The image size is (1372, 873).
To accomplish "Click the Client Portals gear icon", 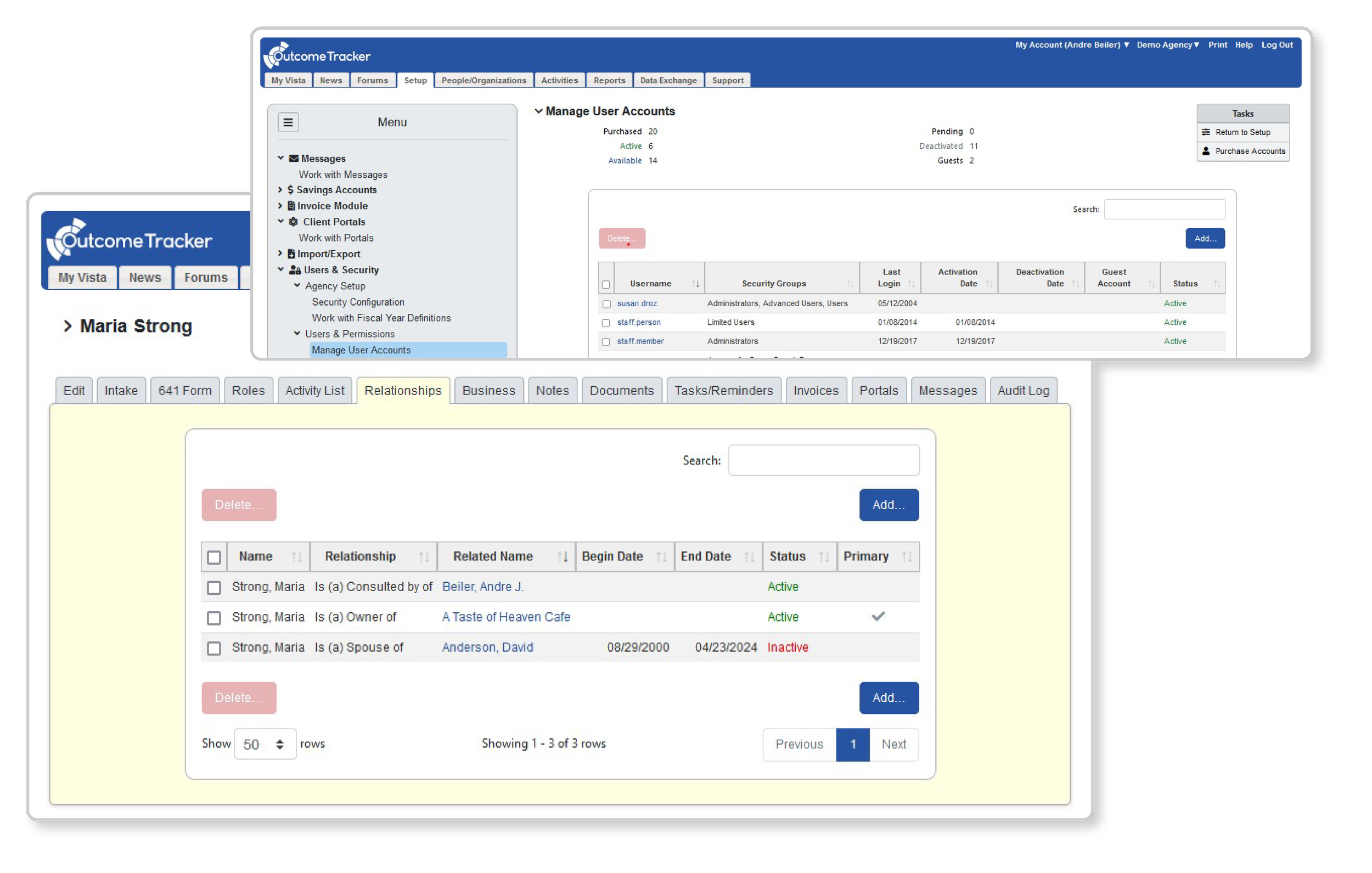I will click(x=294, y=222).
